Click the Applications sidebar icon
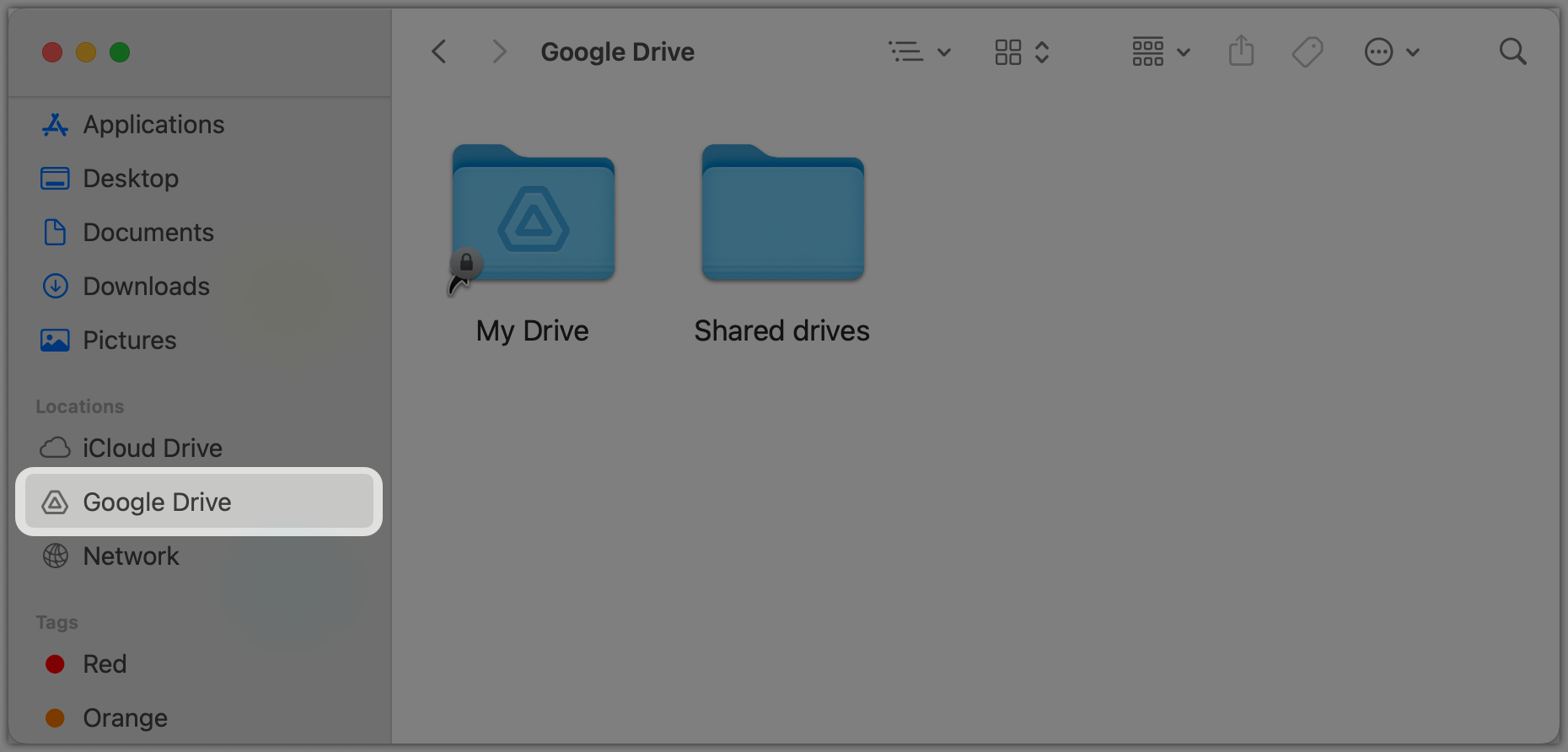 55,125
